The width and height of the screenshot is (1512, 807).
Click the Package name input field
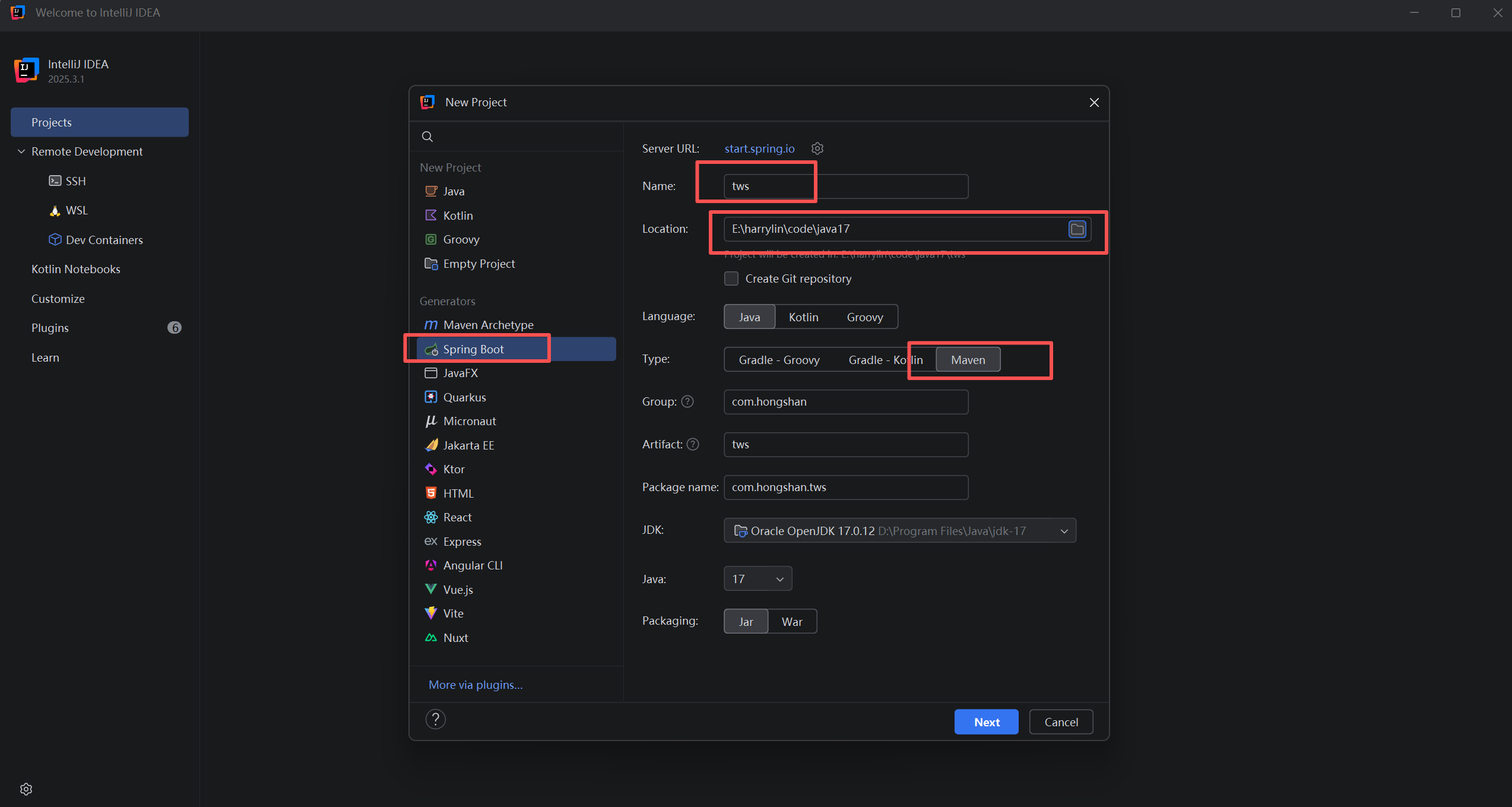coord(845,488)
